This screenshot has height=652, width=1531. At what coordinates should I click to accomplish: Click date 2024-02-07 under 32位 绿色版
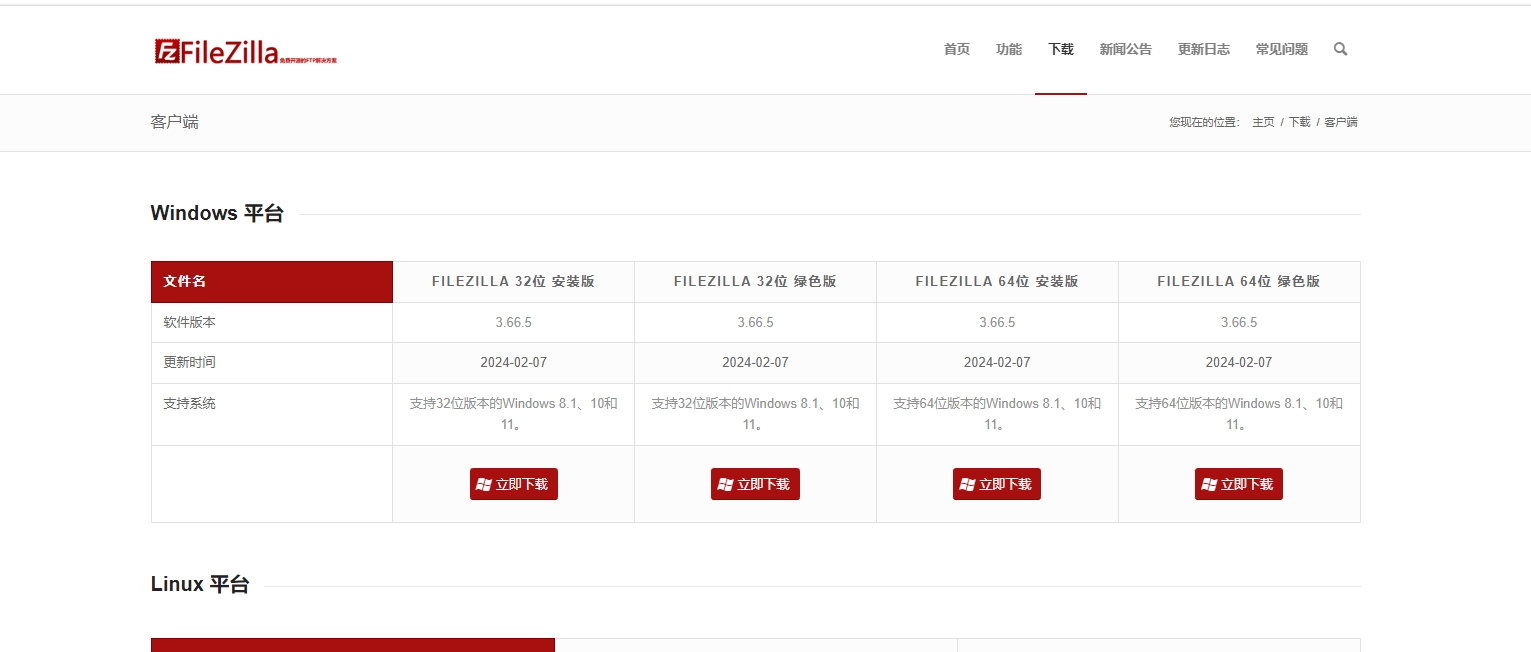pos(755,363)
